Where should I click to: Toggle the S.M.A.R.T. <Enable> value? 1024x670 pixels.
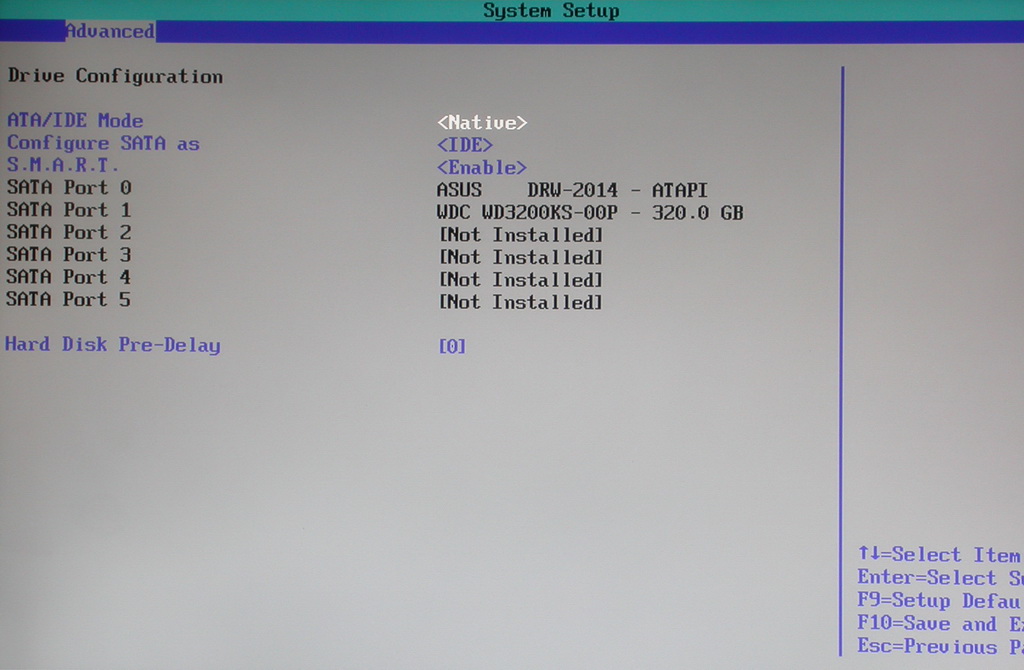coord(481,167)
